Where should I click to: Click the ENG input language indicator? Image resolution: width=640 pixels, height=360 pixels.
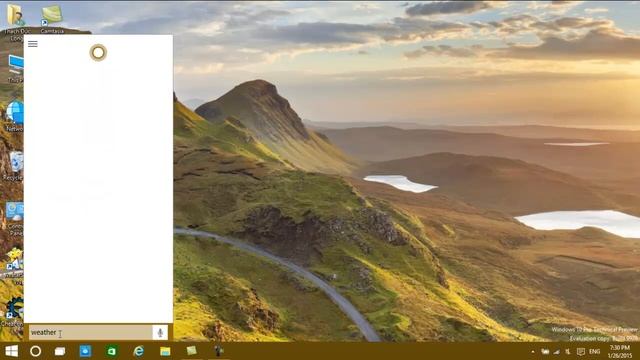tap(594, 351)
